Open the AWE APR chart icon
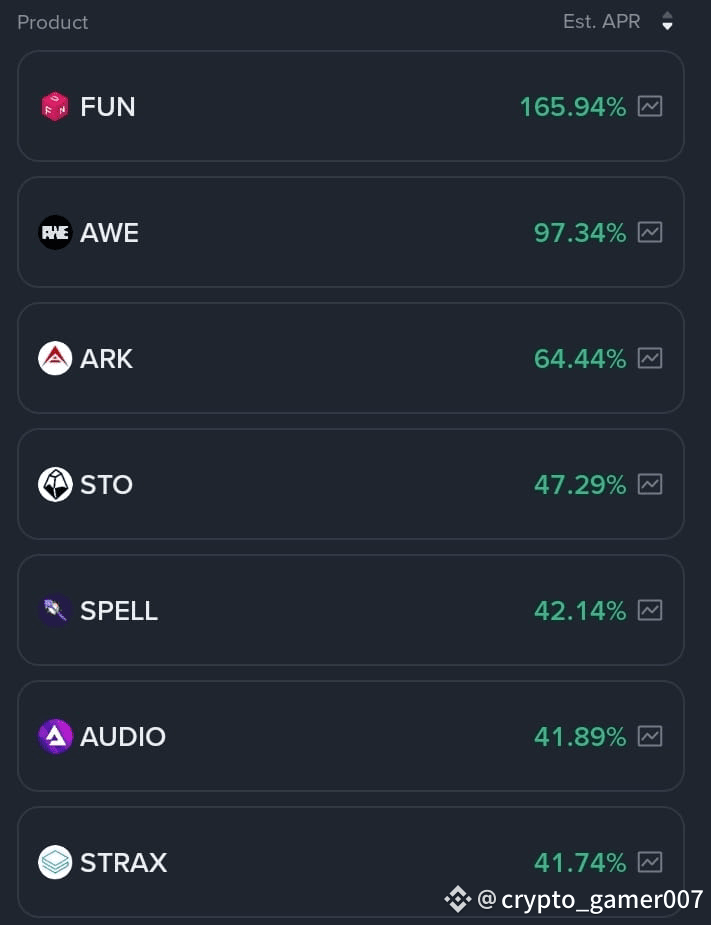711x925 pixels. [651, 232]
